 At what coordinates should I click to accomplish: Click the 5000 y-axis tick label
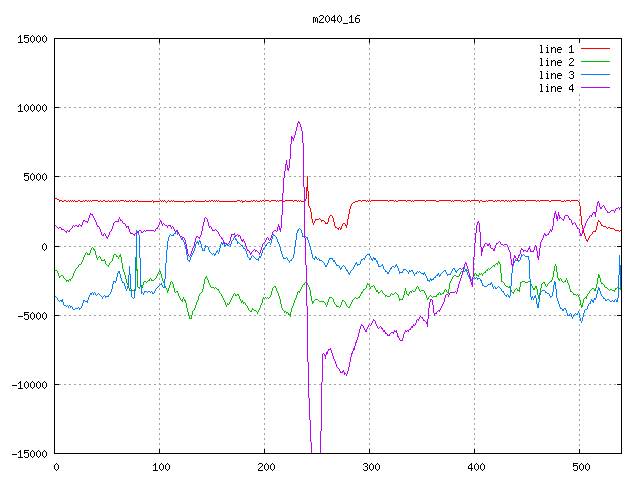coord(35,177)
